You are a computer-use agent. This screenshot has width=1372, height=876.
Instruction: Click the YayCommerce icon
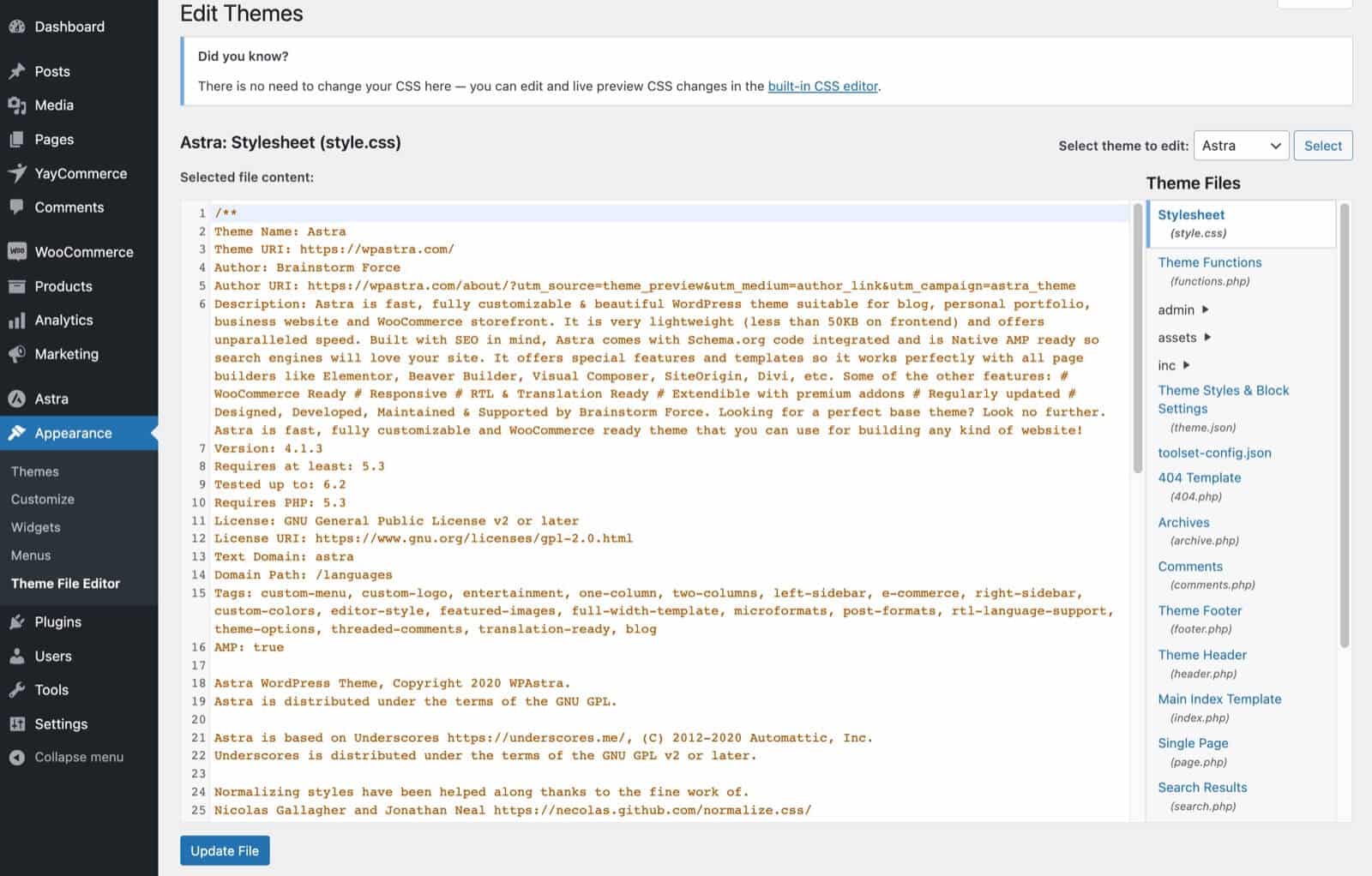17,173
